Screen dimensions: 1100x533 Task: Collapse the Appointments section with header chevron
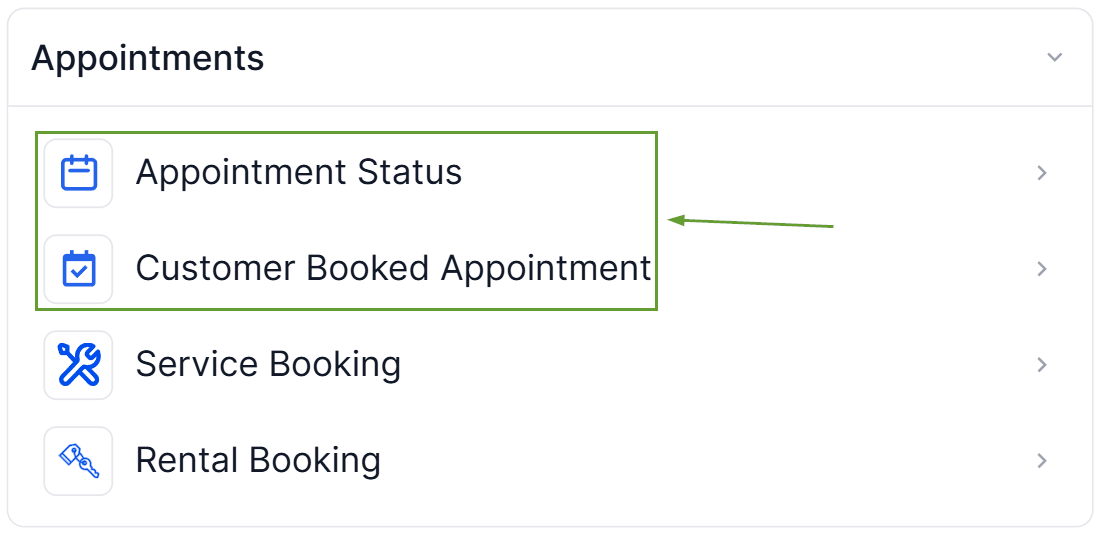pyautogui.click(x=1054, y=57)
